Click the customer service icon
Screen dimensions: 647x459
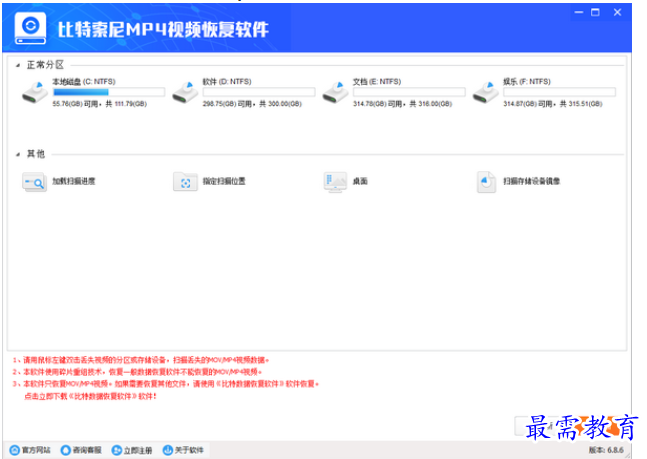[x=66, y=450]
